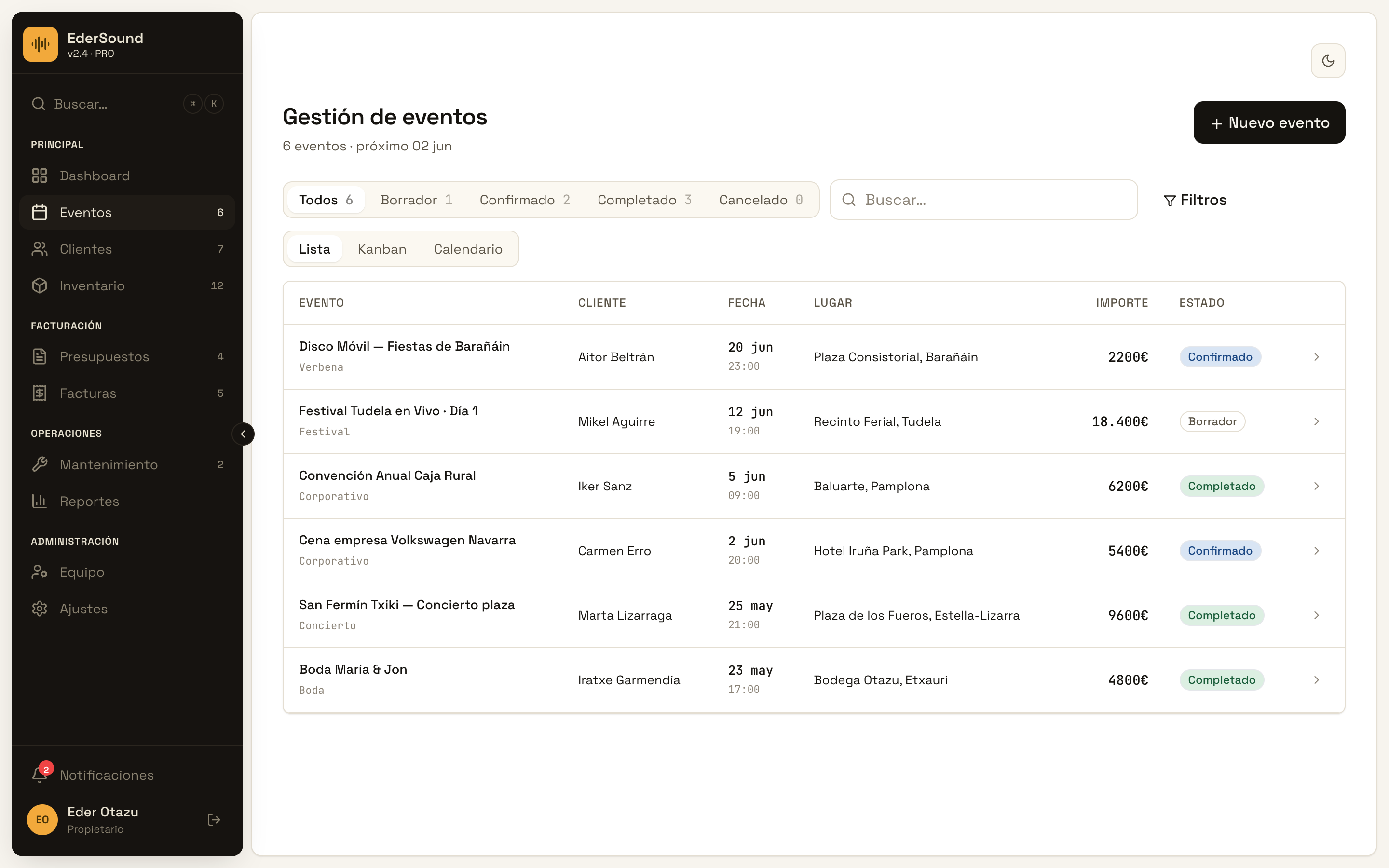Open the Inventario cube icon
The width and height of the screenshot is (1389, 868).
tap(40, 285)
